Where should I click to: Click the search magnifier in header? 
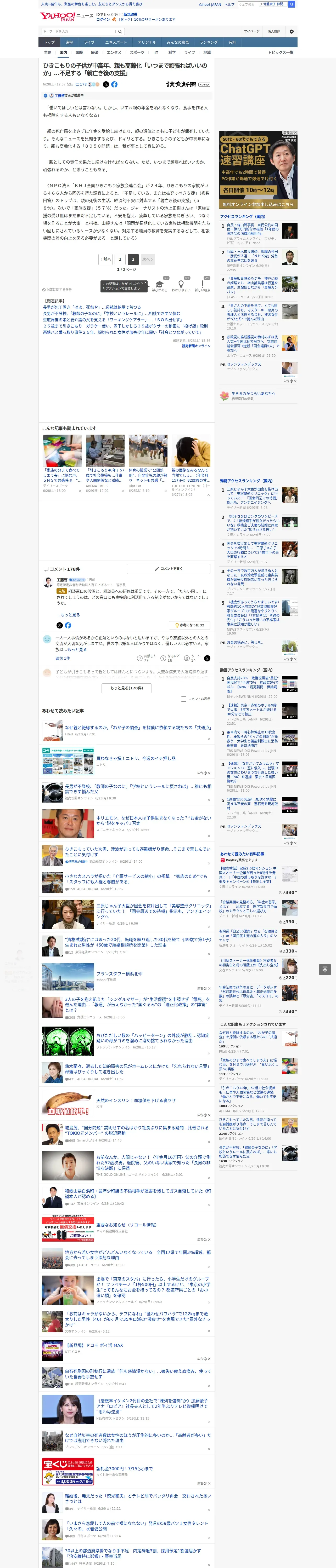coord(121,31)
